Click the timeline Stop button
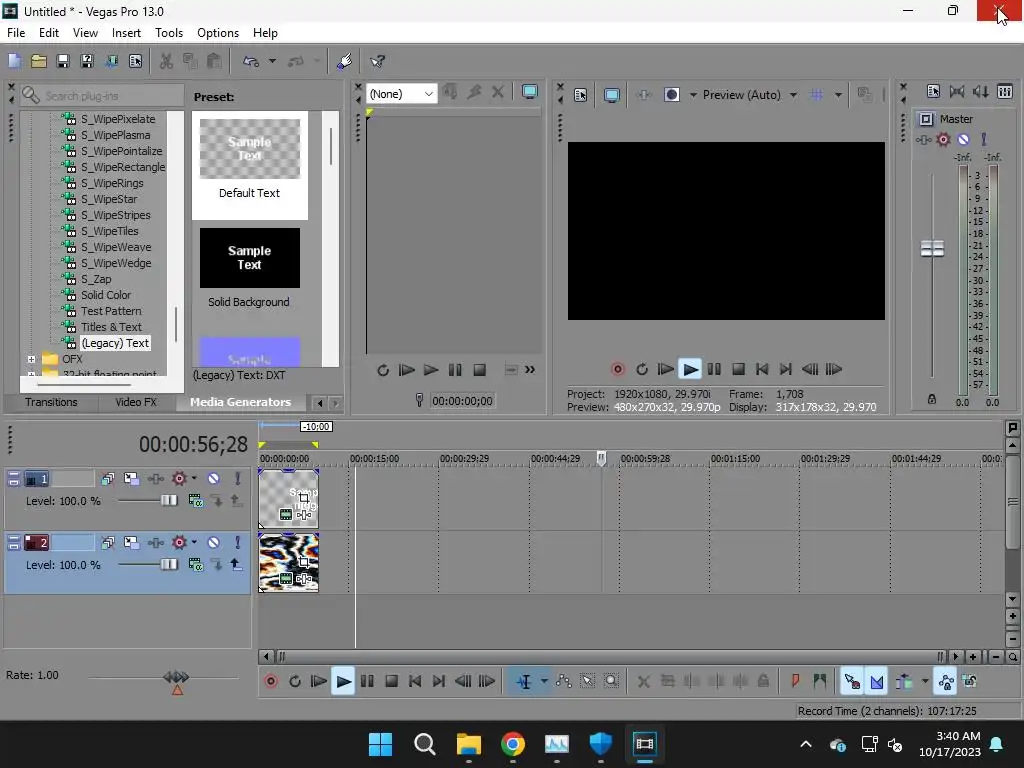This screenshot has height=768, width=1024. point(391,681)
